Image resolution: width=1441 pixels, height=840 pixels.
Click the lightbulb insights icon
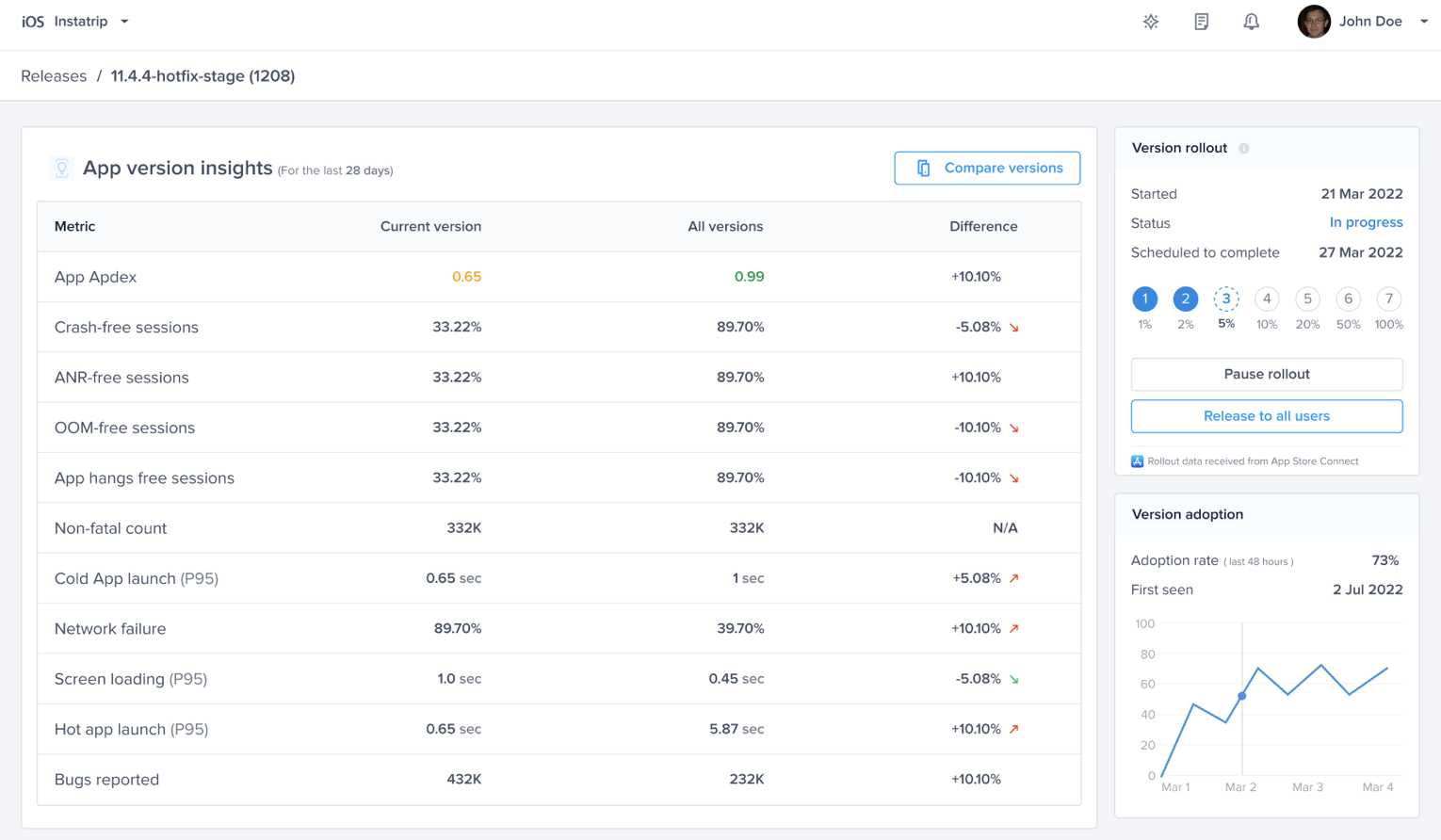click(61, 169)
